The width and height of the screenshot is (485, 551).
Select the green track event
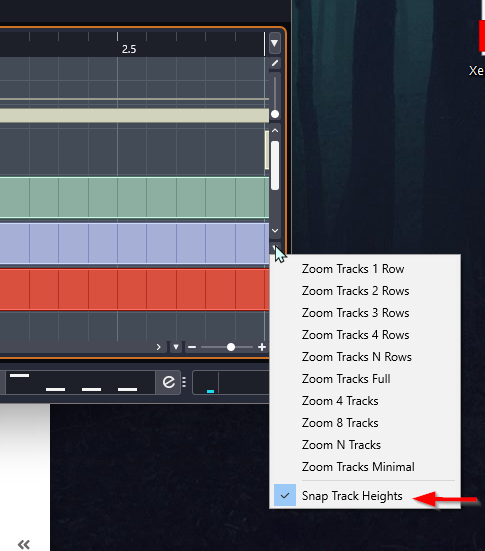pyautogui.click(x=134, y=197)
